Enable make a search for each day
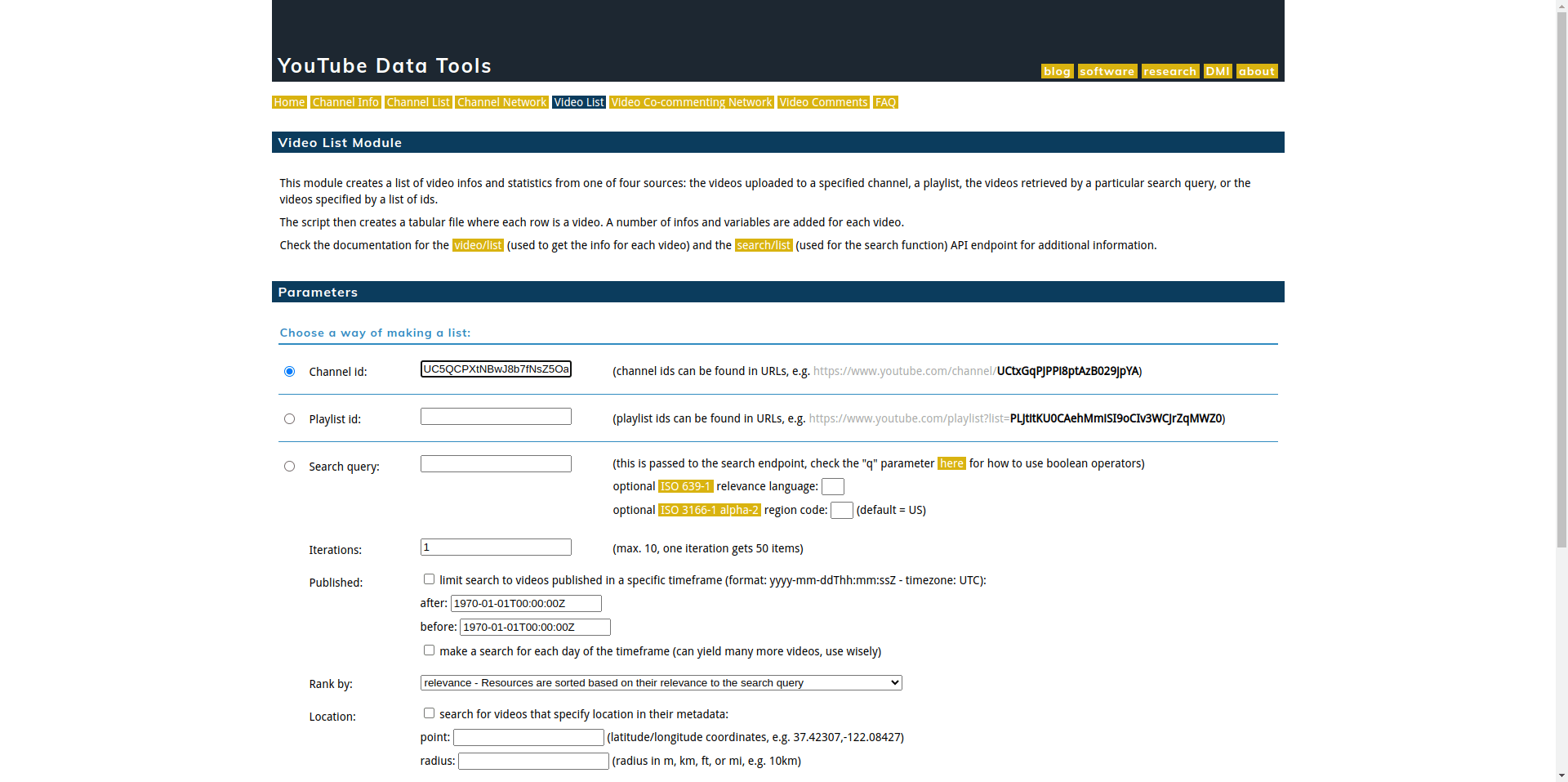This screenshot has width=1568, height=782. coord(428,650)
